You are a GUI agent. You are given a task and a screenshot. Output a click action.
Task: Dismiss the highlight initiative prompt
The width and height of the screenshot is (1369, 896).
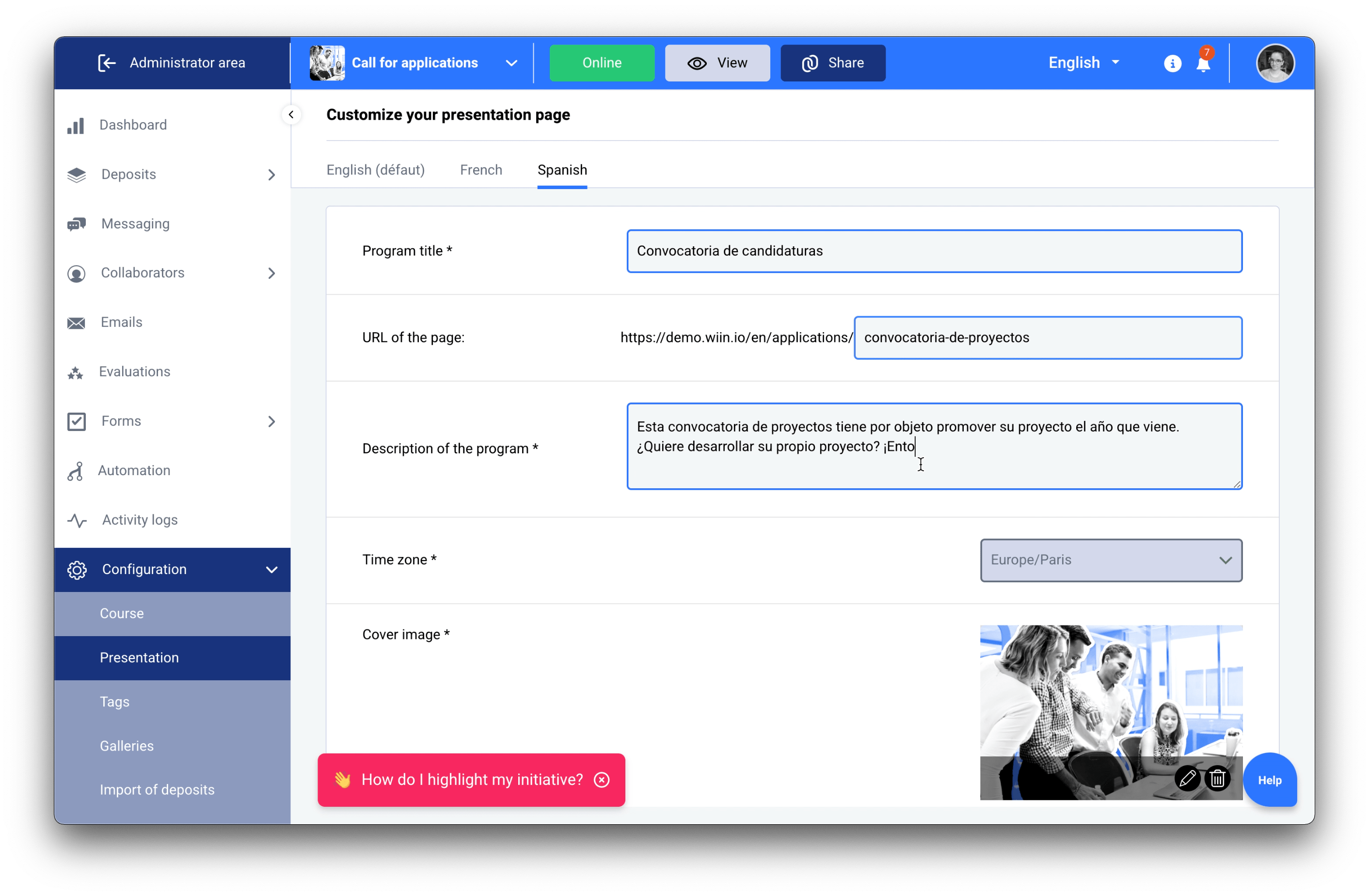click(601, 779)
